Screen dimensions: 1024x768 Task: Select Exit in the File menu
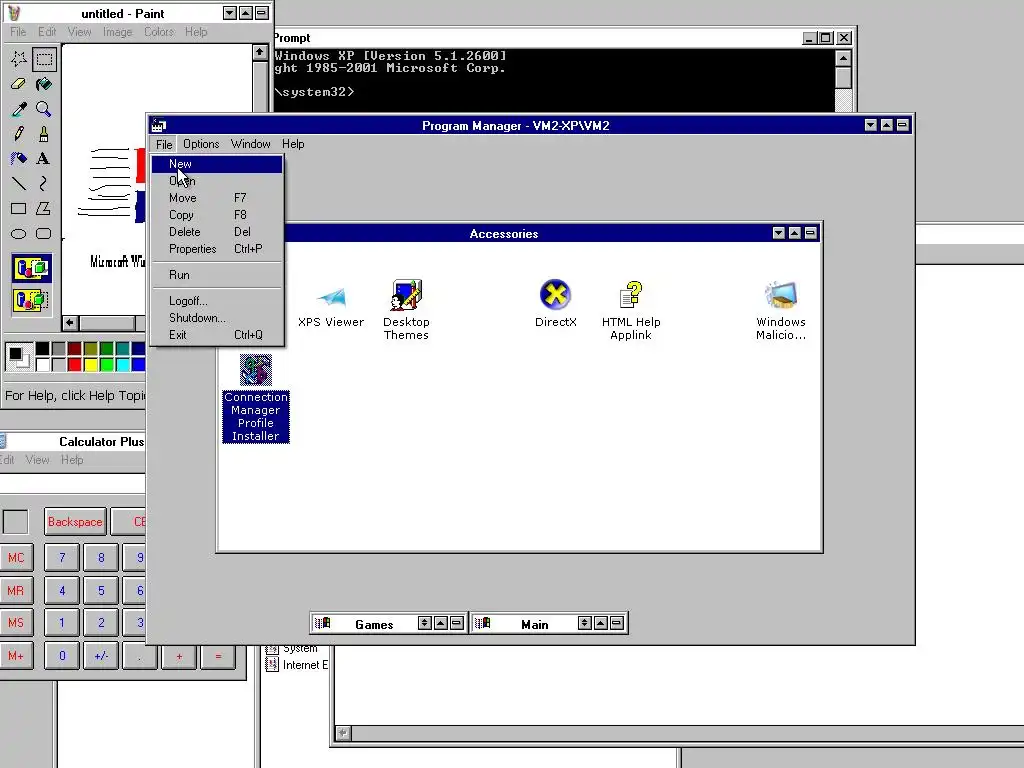click(x=217, y=335)
